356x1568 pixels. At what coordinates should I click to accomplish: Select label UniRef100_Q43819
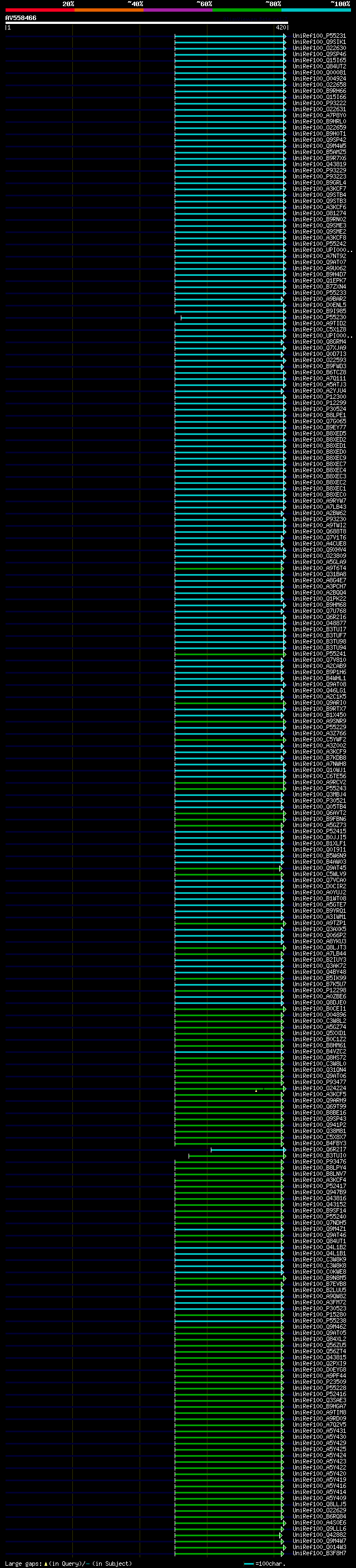click(x=319, y=164)
